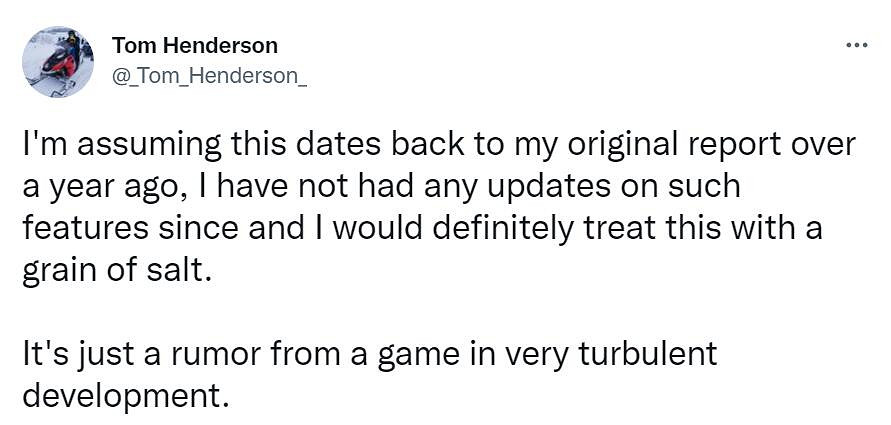Click the @_Tom_Henderson_ handle
891x425 pixels.
pyautogui.click(x=209, y=79)
